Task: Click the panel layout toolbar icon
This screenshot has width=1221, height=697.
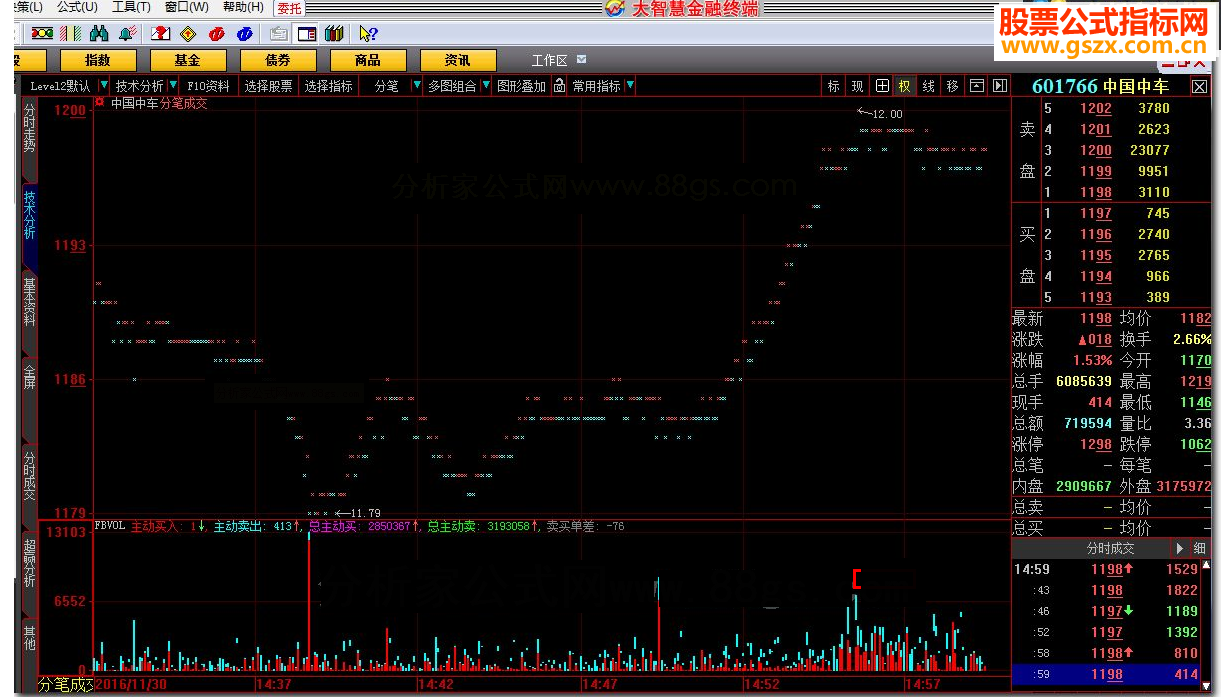Action: pyautogui.click(x=306, y=34)
